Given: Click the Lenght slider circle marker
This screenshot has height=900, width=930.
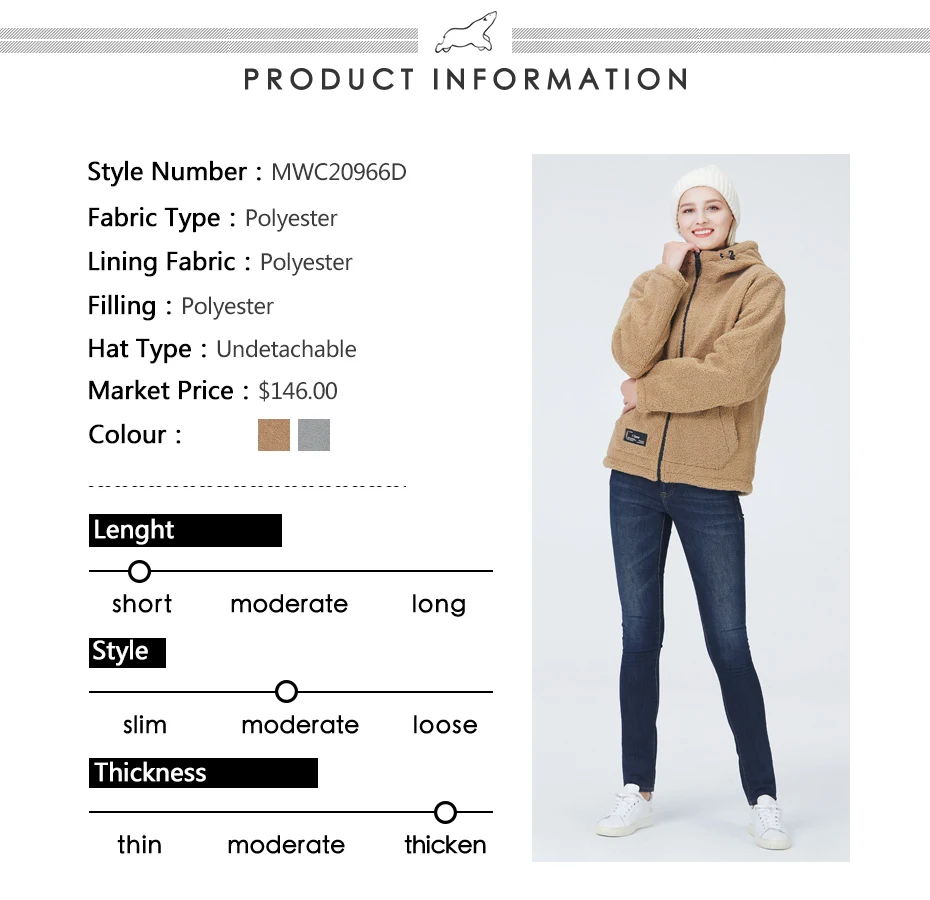Looking at the screenshot, I should pos(139,571).
